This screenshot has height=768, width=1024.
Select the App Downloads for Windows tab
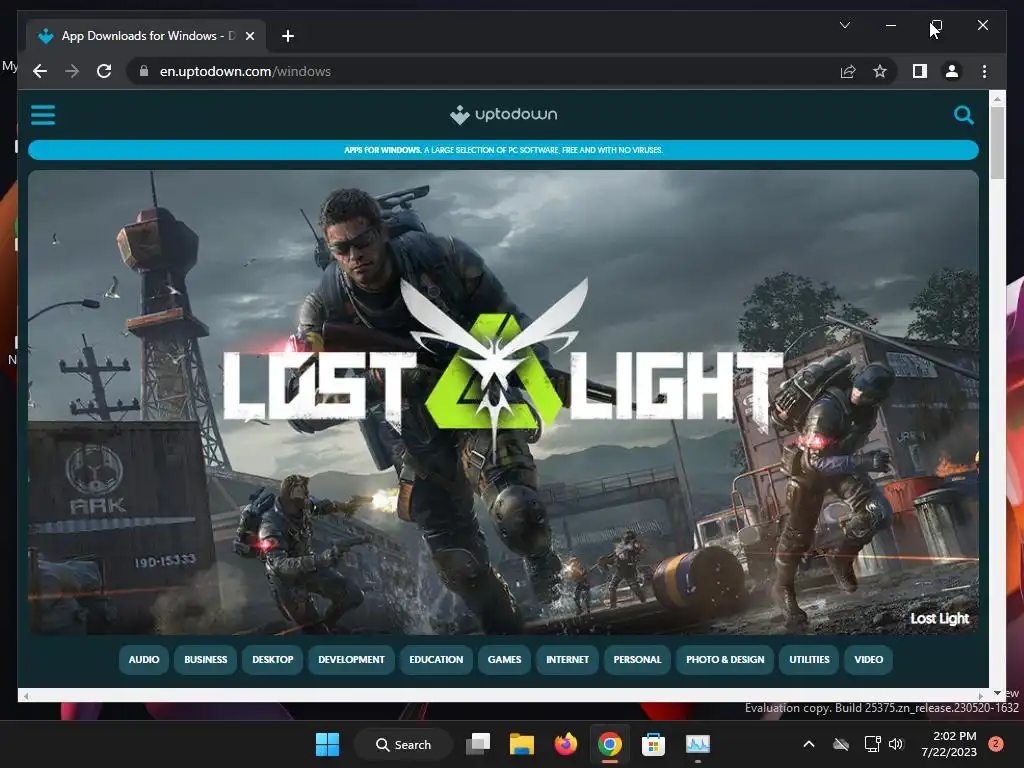click(146, 36)
